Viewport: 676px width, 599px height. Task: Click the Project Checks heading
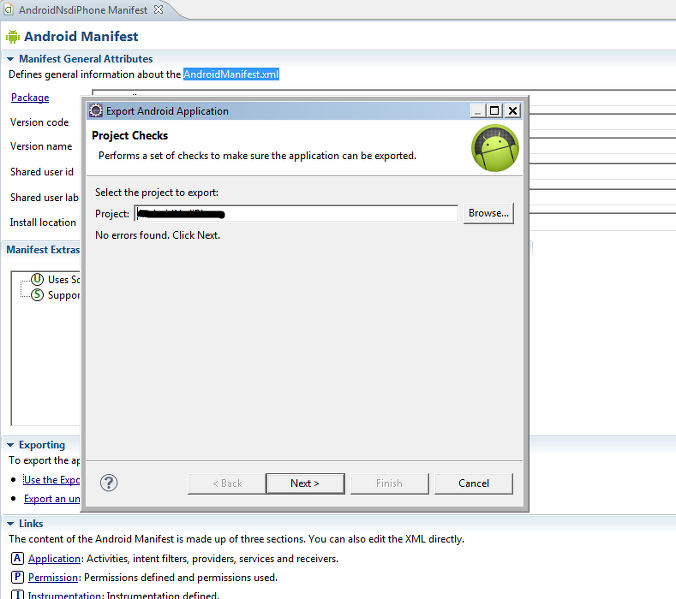pos(130,136)
